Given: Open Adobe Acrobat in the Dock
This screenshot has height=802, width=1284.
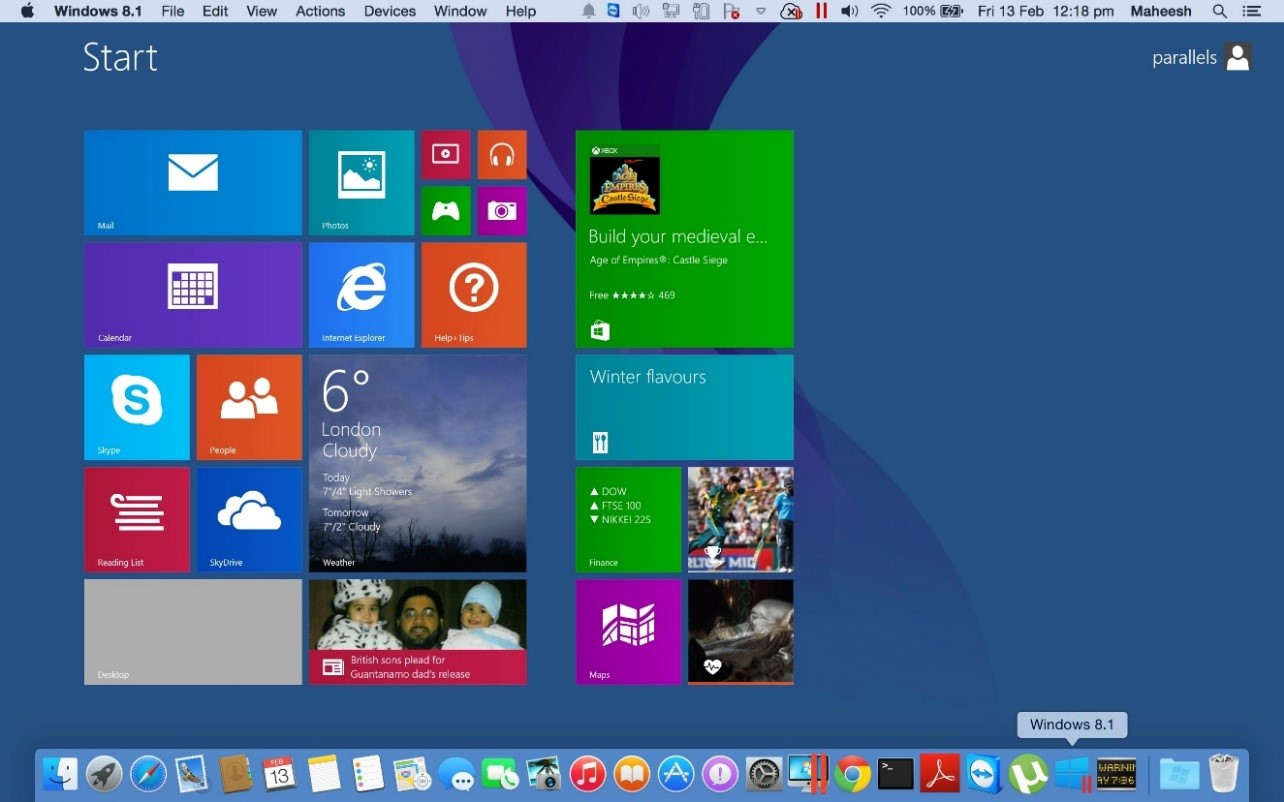Looking at the screenshot, I should tap(940, 773).
